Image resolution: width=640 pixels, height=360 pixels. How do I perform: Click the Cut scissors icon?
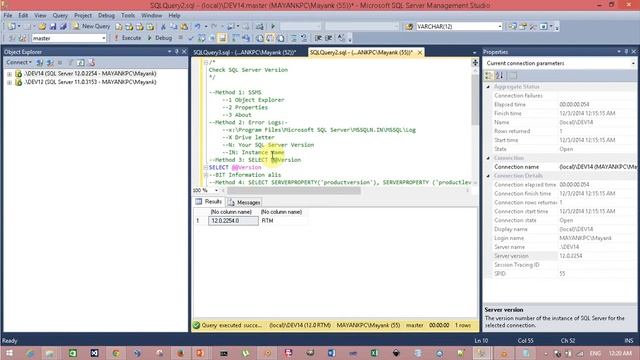163,27
